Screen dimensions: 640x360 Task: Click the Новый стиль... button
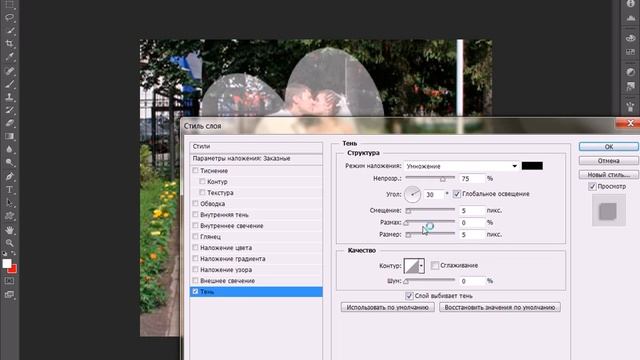coord(609,175)
